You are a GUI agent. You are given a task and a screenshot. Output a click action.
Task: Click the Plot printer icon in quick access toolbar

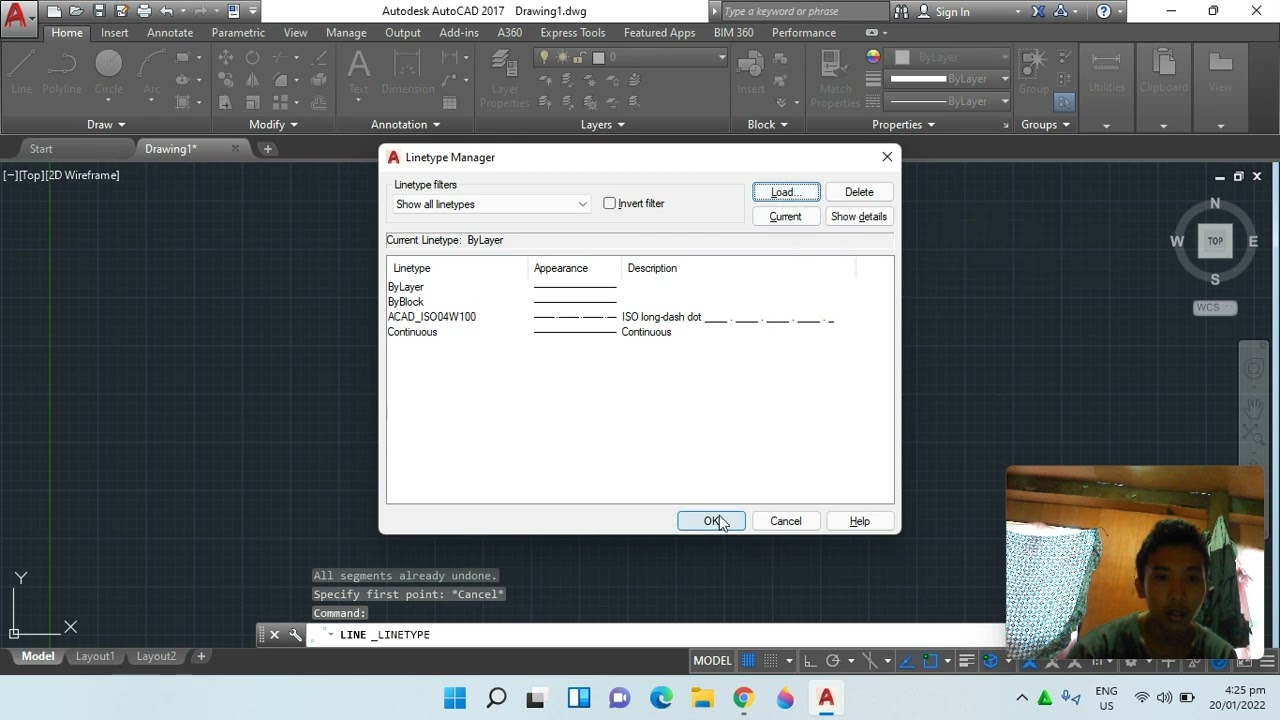[x=144, y=11]
